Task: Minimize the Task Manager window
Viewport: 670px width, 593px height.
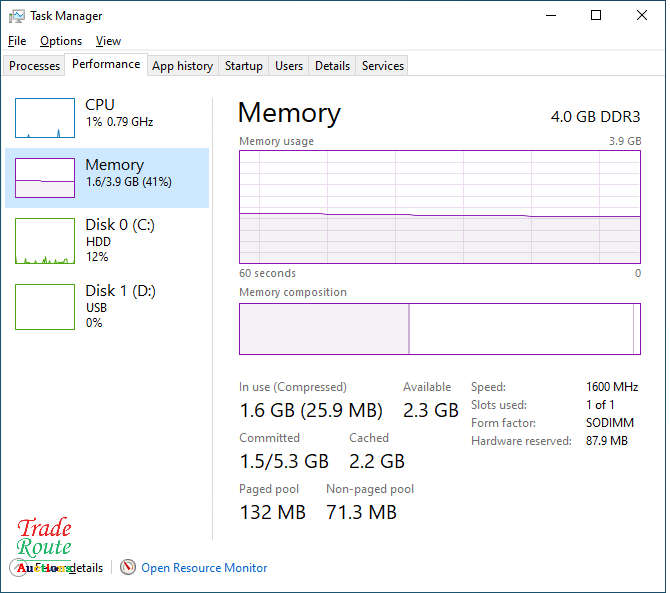Action: [551, 15]
